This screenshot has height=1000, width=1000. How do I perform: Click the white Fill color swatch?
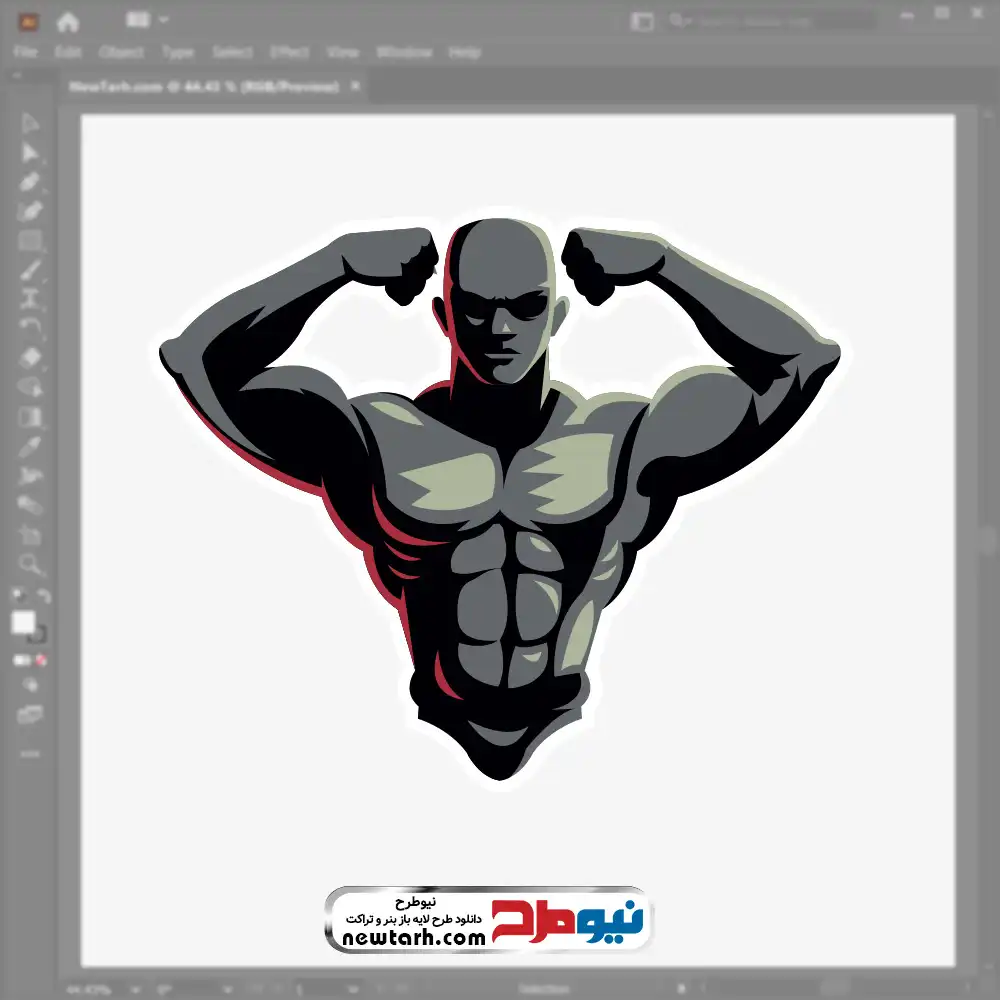click(23, 623)
